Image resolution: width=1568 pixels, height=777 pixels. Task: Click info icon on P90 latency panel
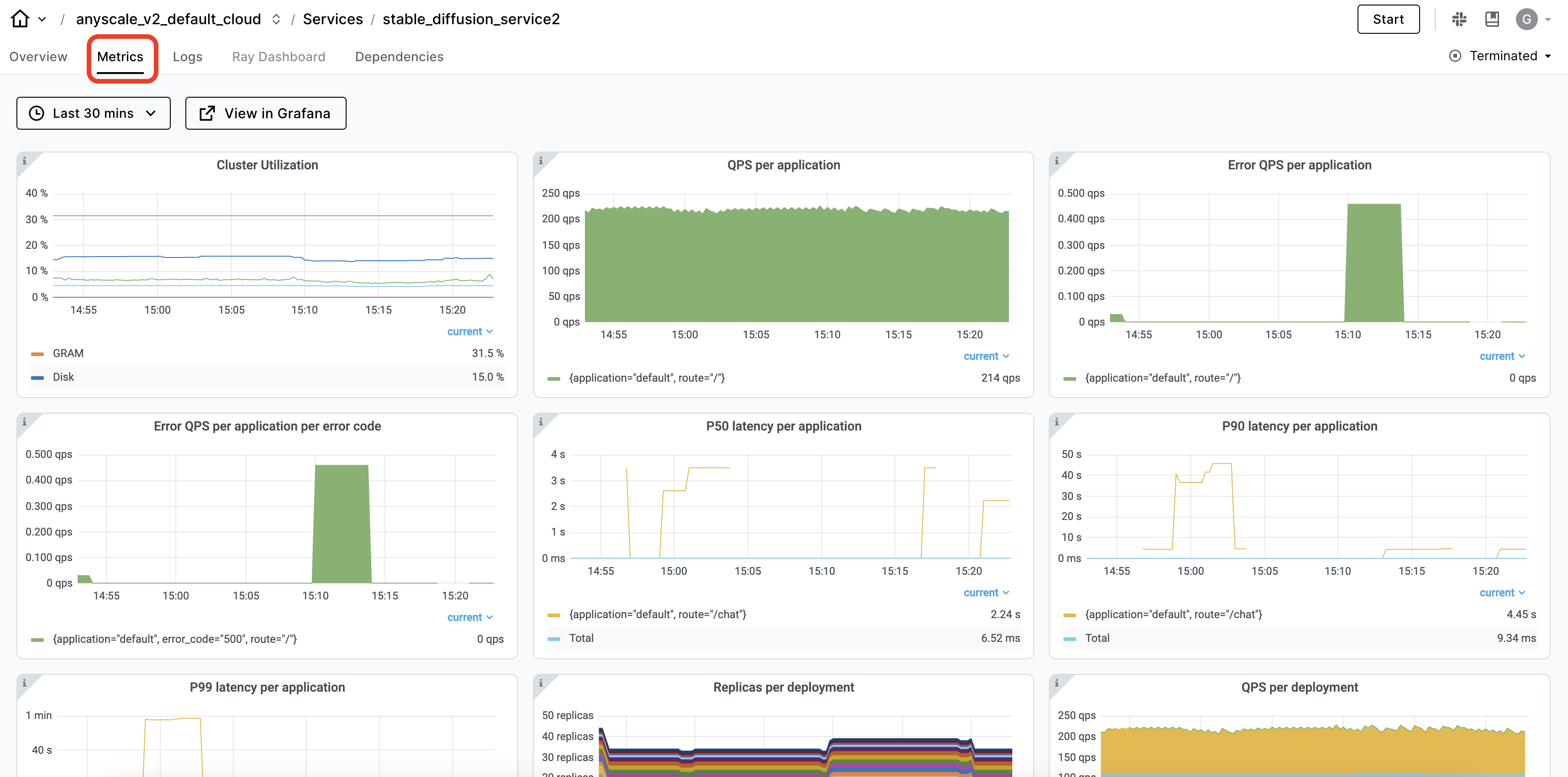tap(1057, 422)
